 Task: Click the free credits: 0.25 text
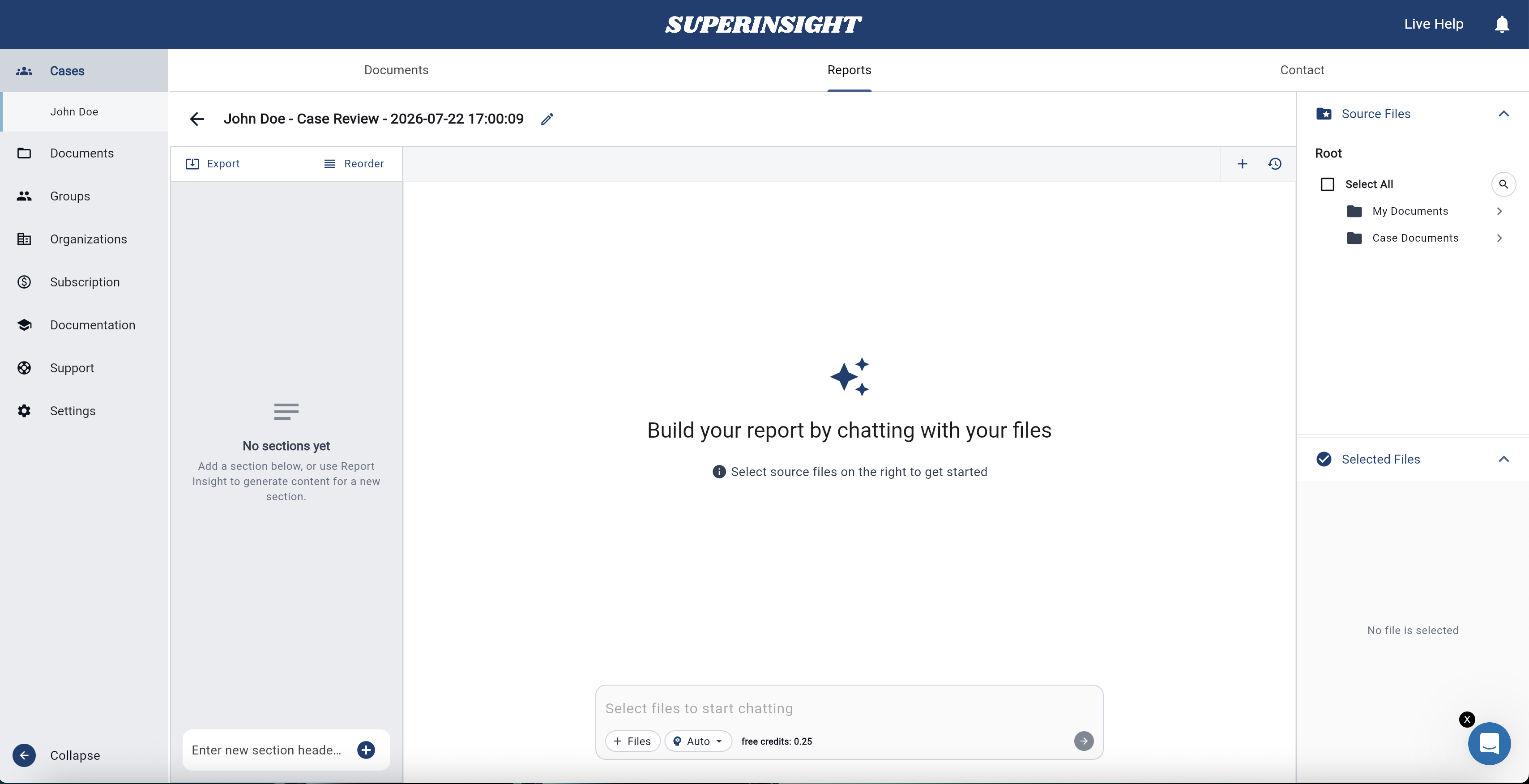(777, 741)
